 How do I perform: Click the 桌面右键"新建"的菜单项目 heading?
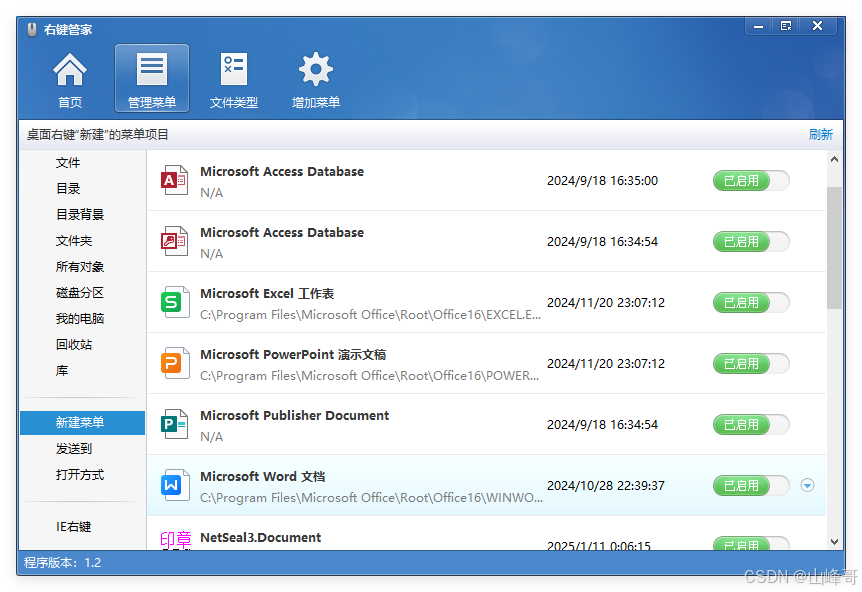coord(97,135)
